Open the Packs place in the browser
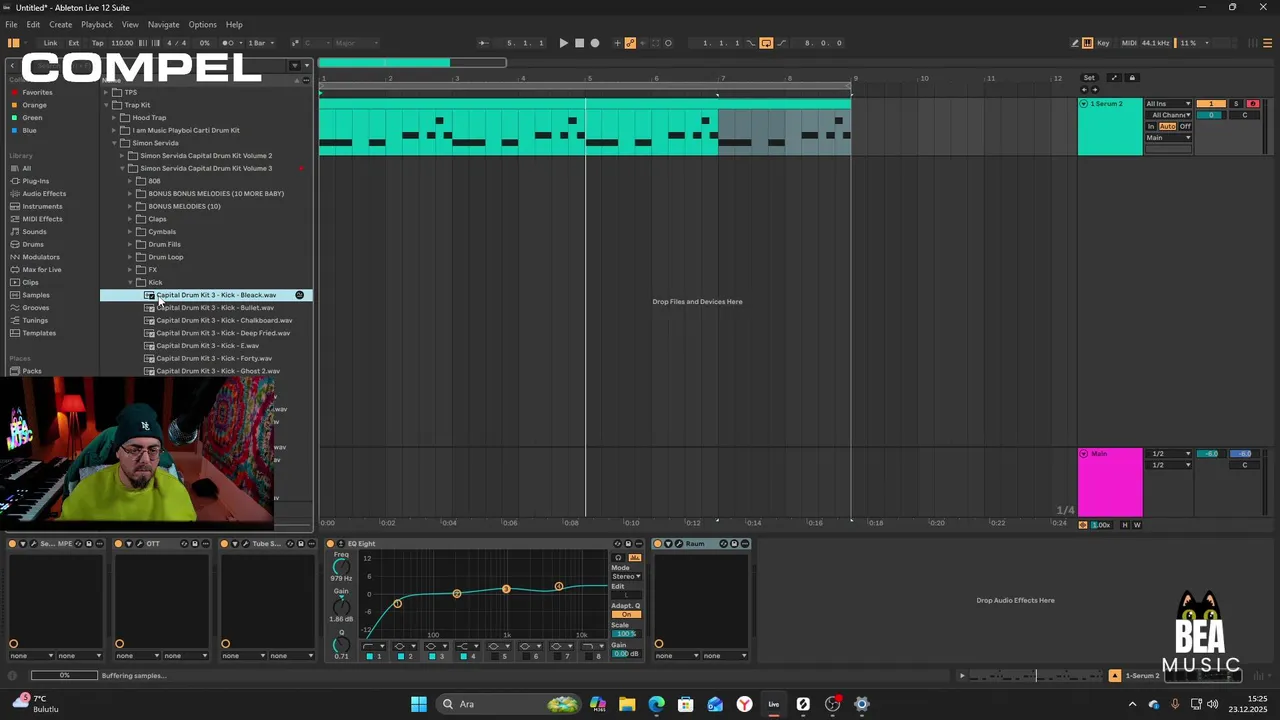The height and width of the screenshot is (720, 1280). tap(32, 371)
